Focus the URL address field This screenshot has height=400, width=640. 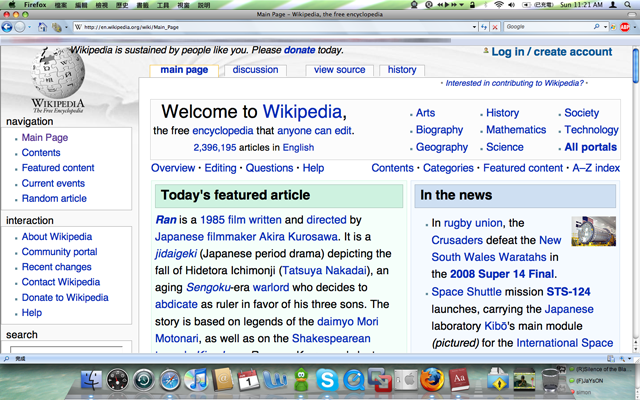point(273,27)
